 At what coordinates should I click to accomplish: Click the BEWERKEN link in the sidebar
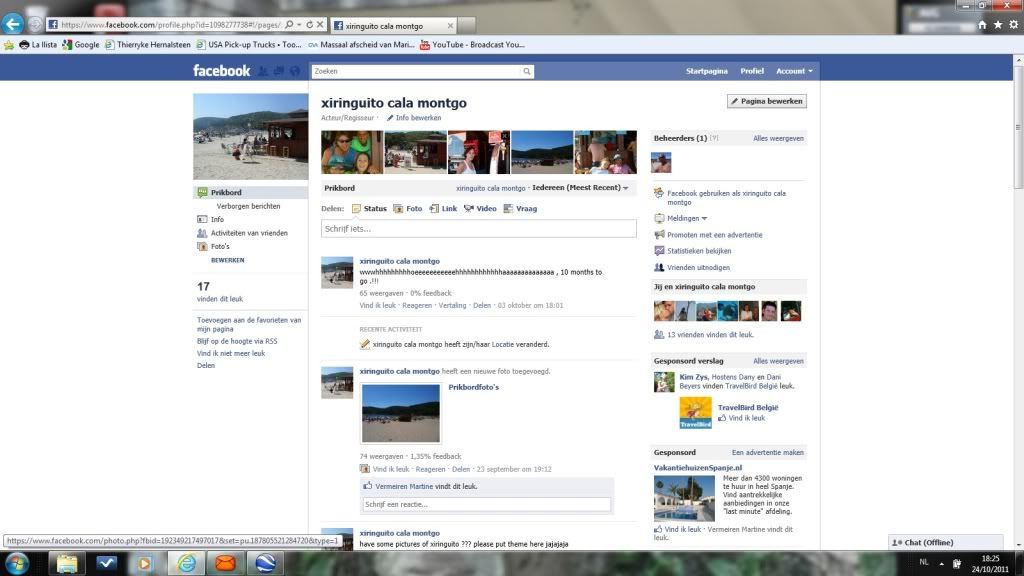click(227, 260)
